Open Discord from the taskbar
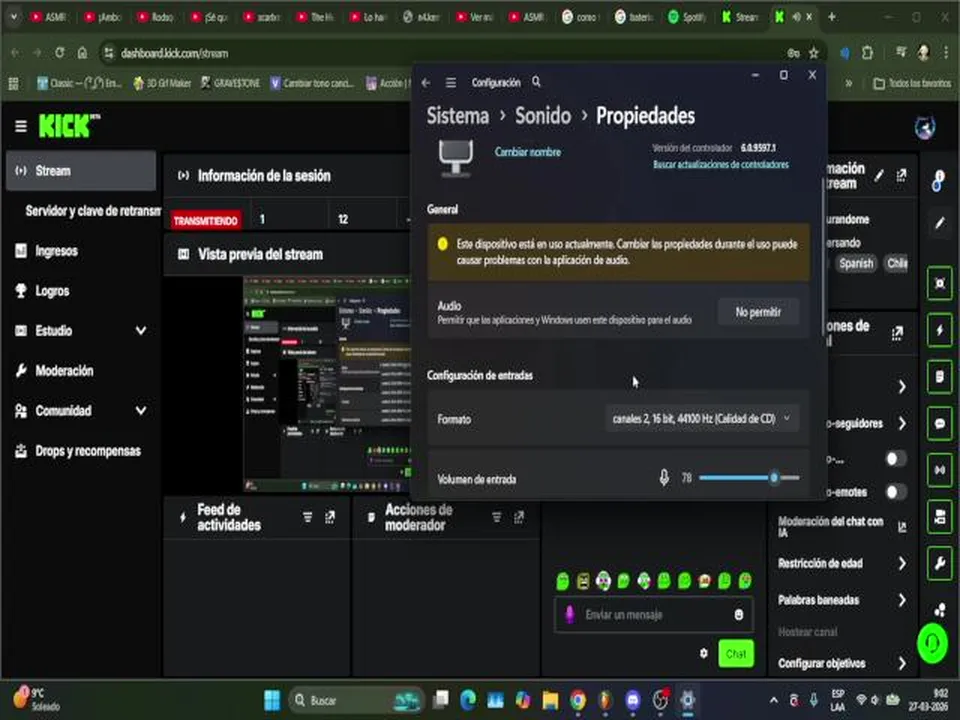 (x=632, y=700)
